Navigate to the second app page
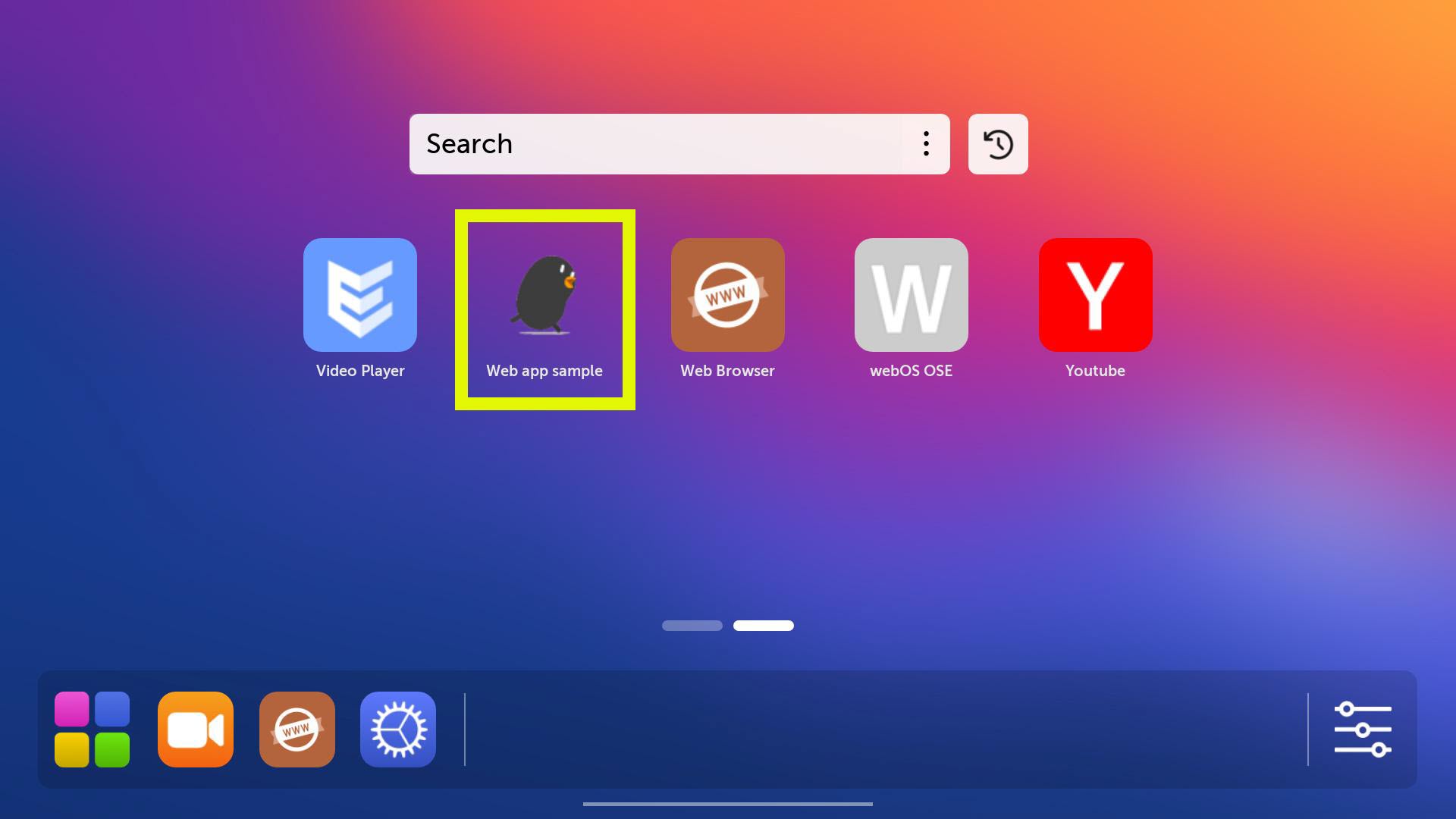This screenshot has width=1456, height=819. [763, 625]
